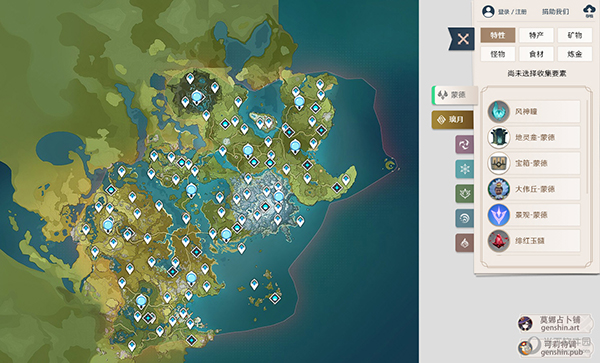Image resolution: width=600 pixels, height=363 pixels.
Task: Open the 登录 / 注册 login link
Action: click(x=512, y=12)
